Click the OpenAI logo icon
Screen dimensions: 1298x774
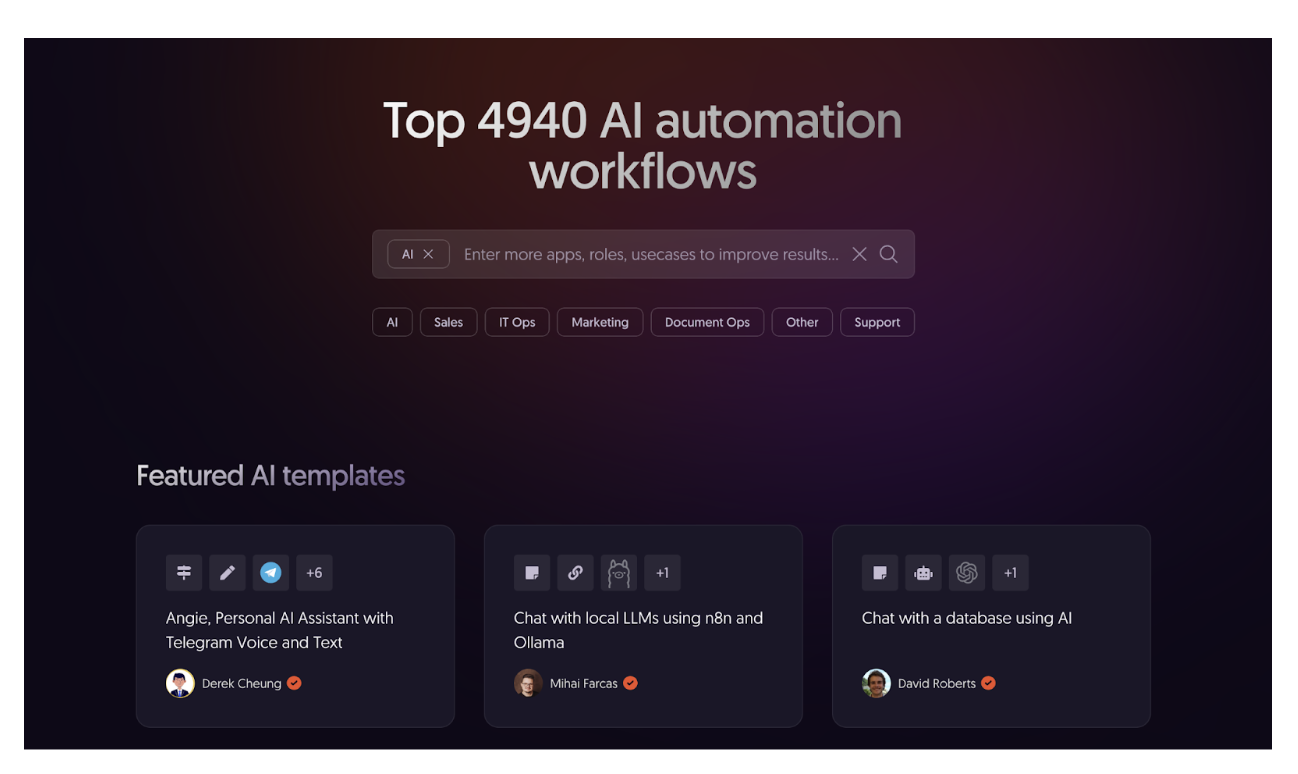coord(967,573)
